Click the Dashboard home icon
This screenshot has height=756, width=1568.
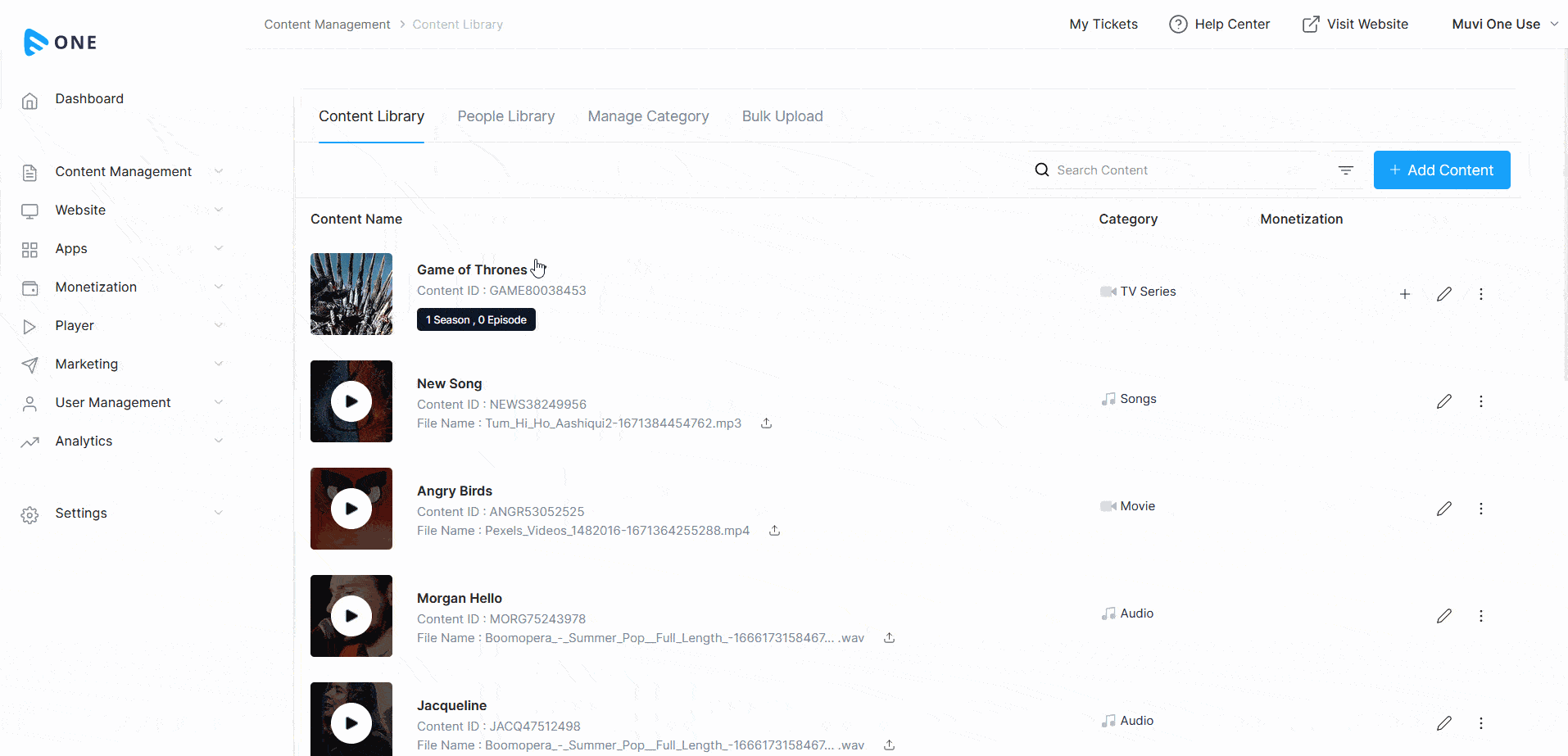pyautogui.click(x=30, y=101)
